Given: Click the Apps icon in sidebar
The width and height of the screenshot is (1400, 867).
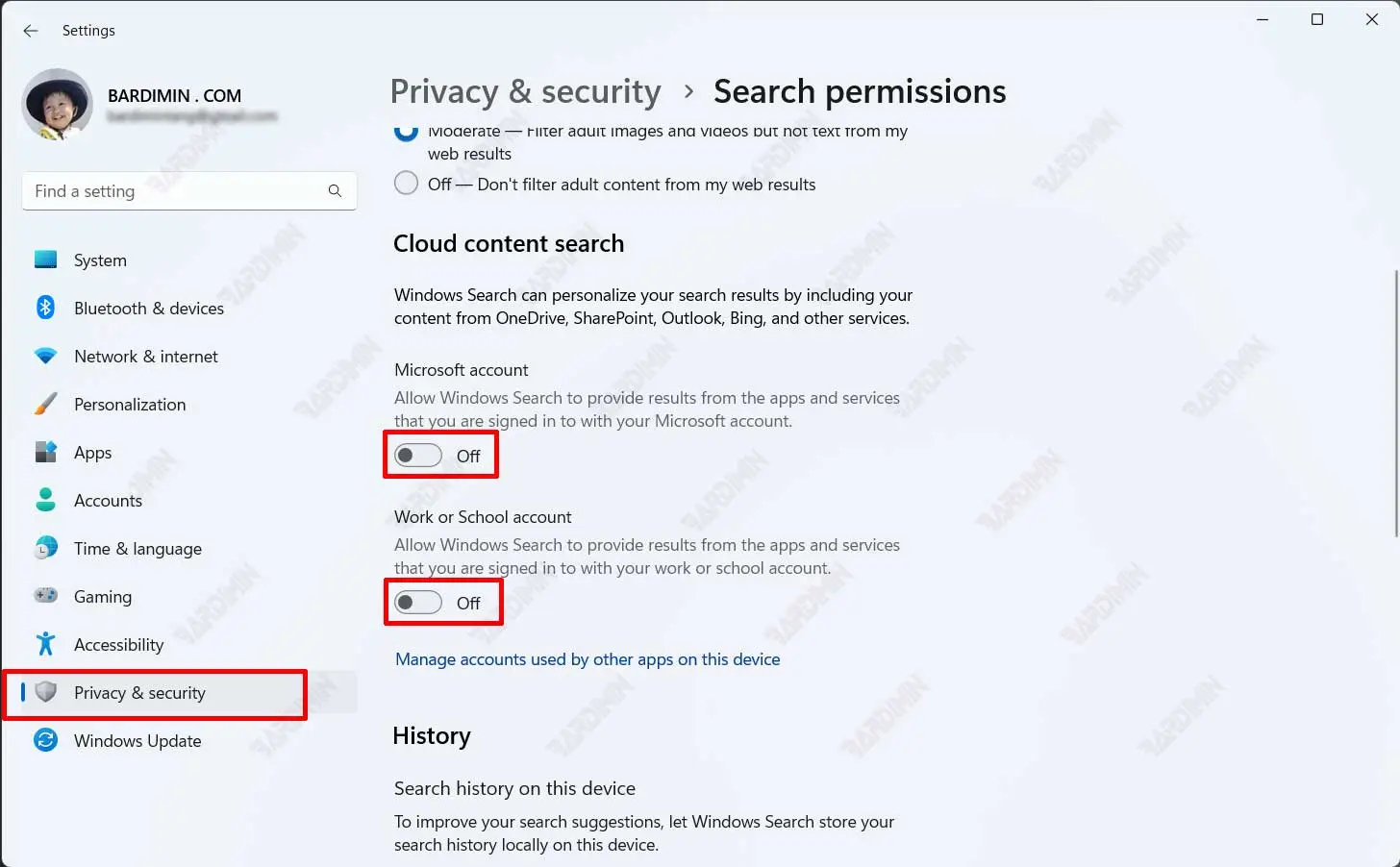Looking at the screenshot, I should [x=45, y=452].
